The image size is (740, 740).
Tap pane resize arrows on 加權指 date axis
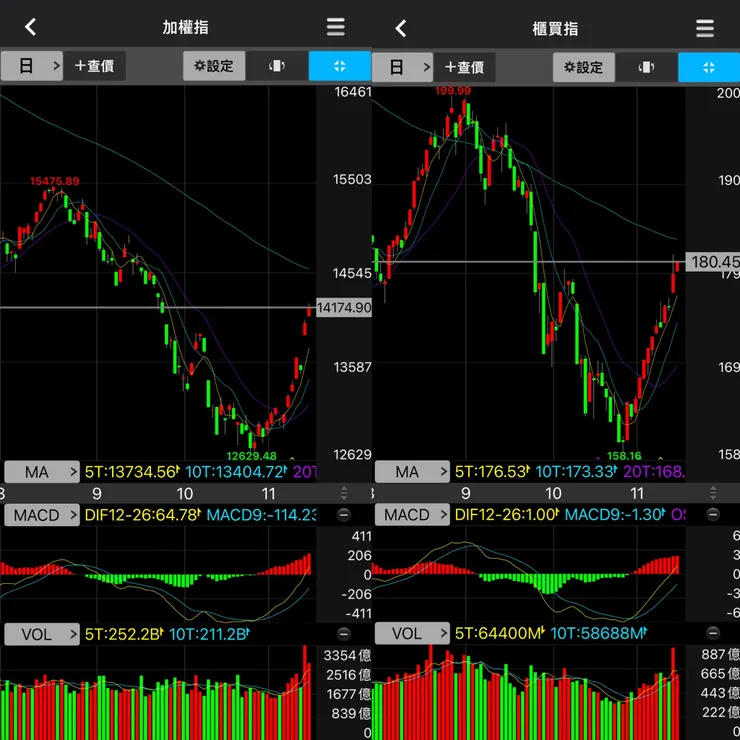coord(344,493)
